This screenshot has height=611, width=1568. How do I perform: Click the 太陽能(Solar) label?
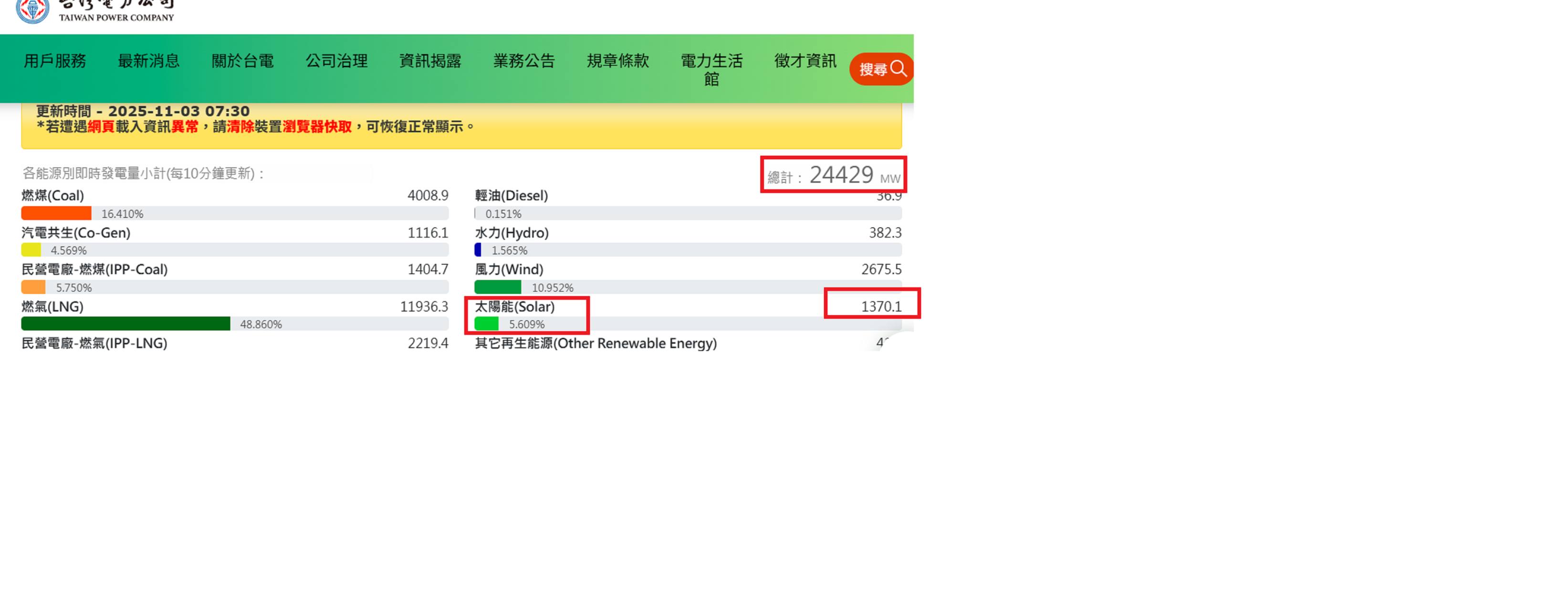[x=514, y=306]
